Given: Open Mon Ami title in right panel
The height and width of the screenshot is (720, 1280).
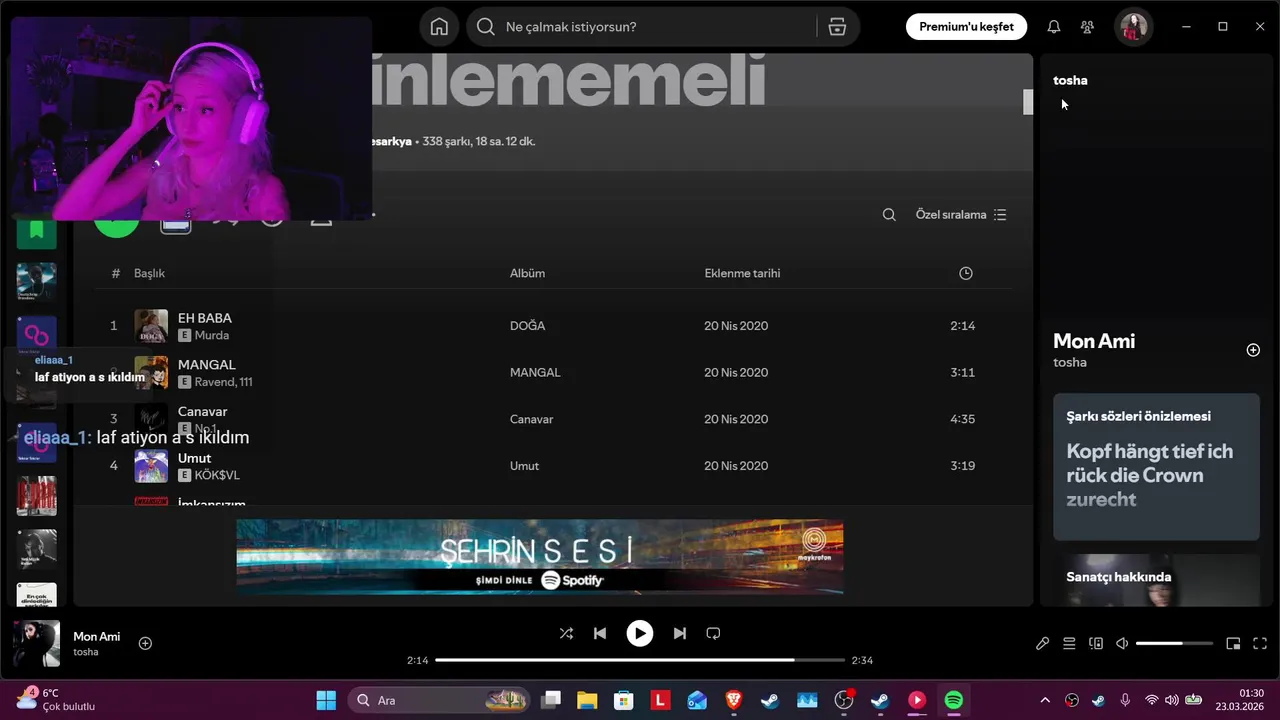Looking at the screenshot, I should pos(1094,341).
